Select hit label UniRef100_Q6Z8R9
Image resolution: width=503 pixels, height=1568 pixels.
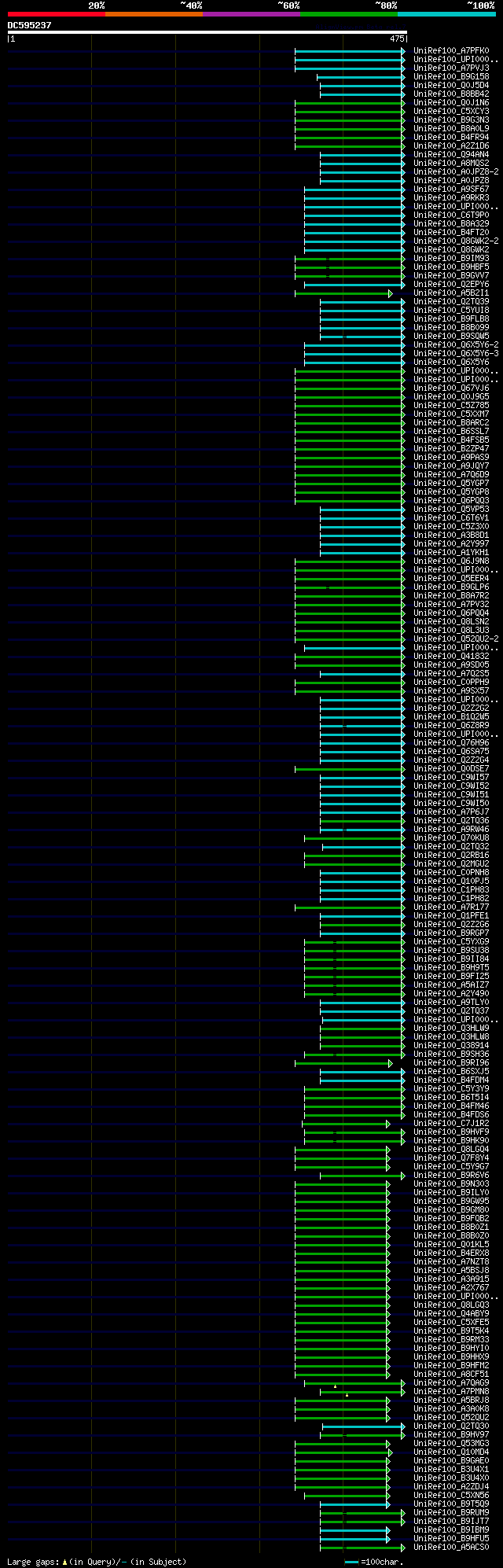click(451, 726)
